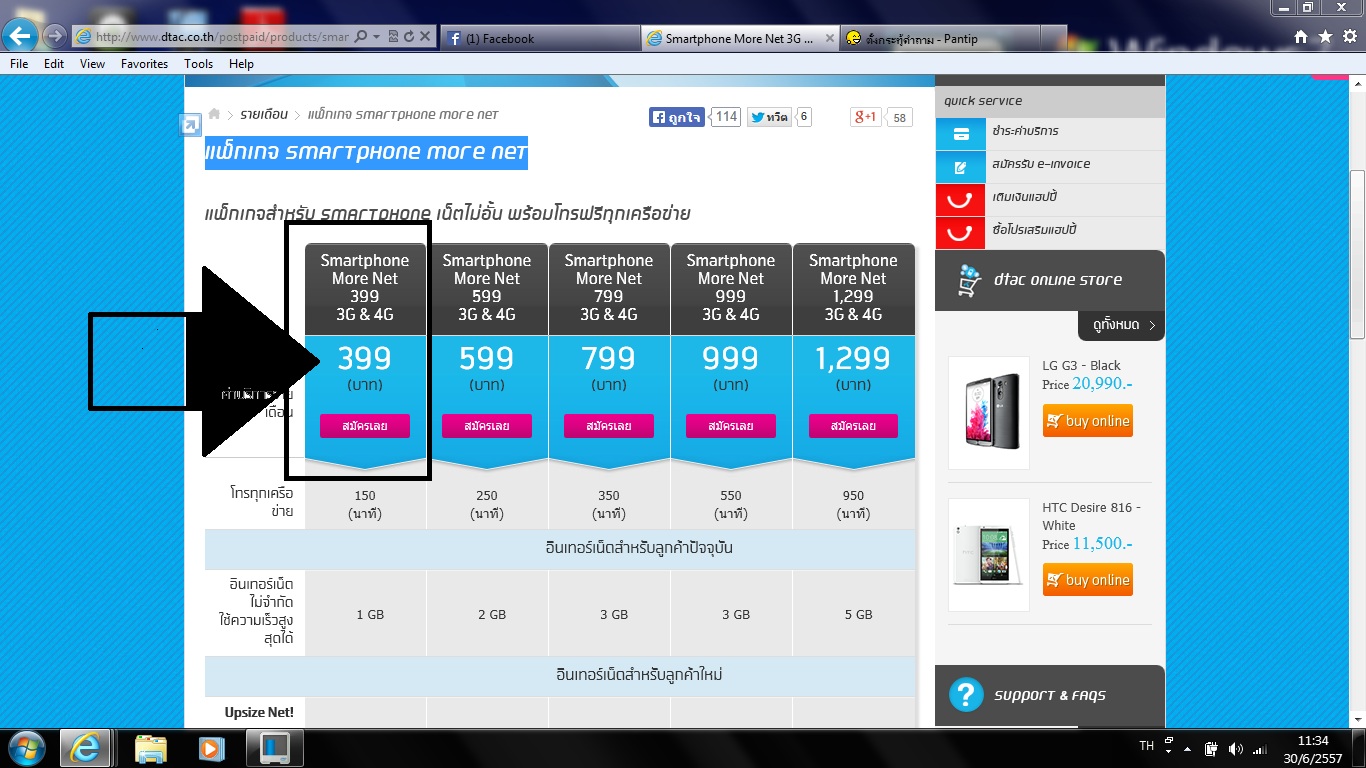Click the ซื้อโปรเสริมแฮปปี้ smile icon
The height and width of the screenshot is (768, 1366).
[x=961, y=233]
